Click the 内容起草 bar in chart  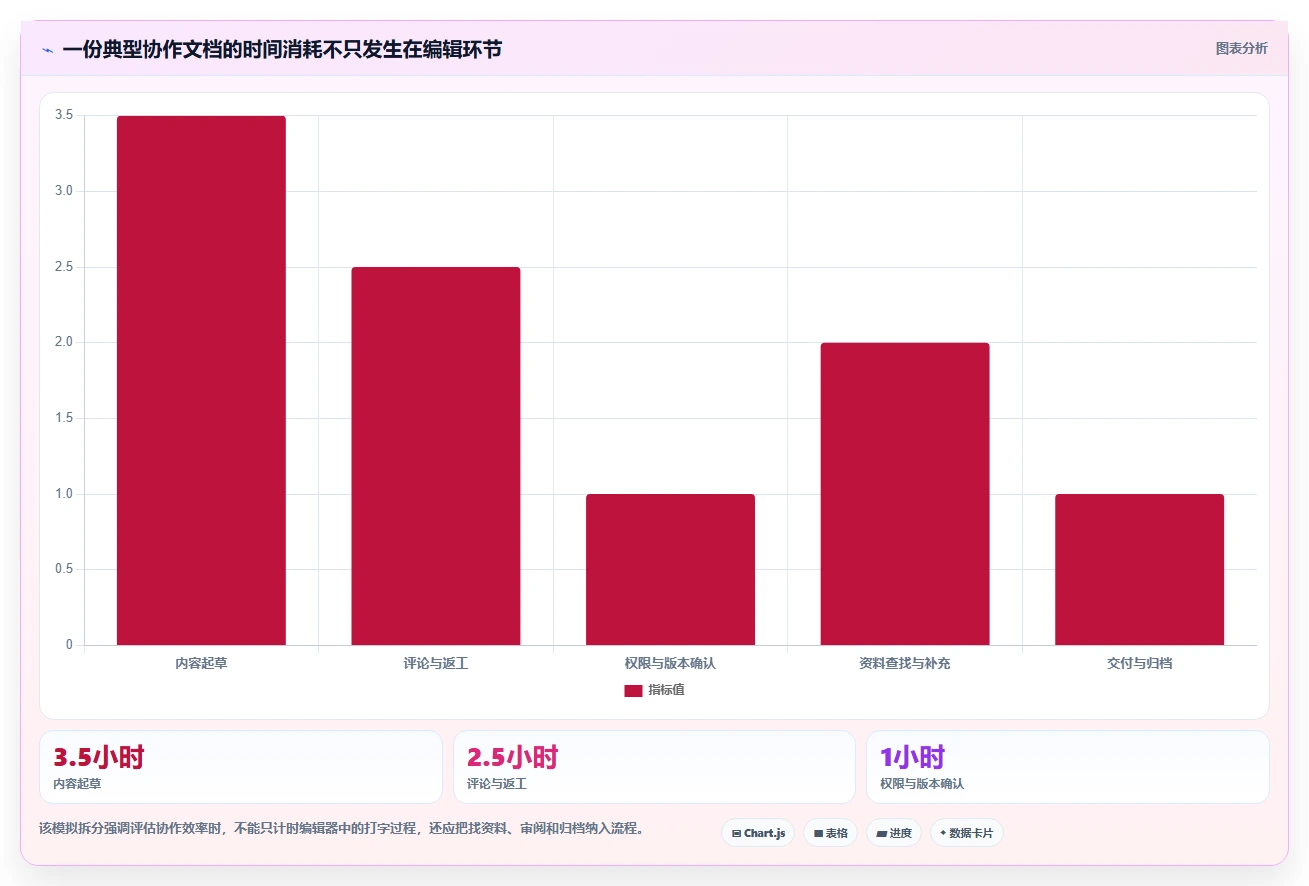point(201,380)
